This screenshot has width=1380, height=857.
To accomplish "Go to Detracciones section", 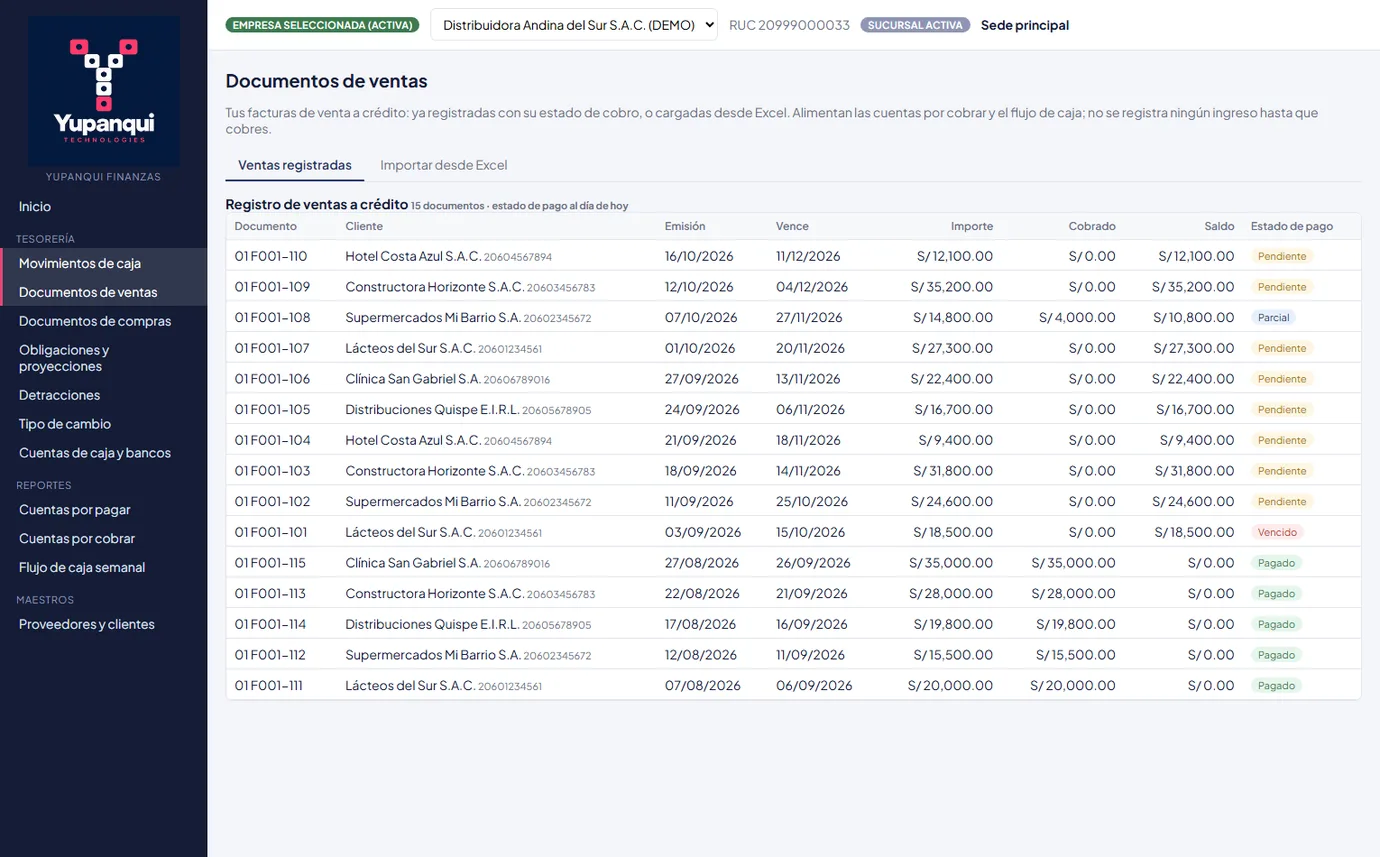I will (104, 395).
